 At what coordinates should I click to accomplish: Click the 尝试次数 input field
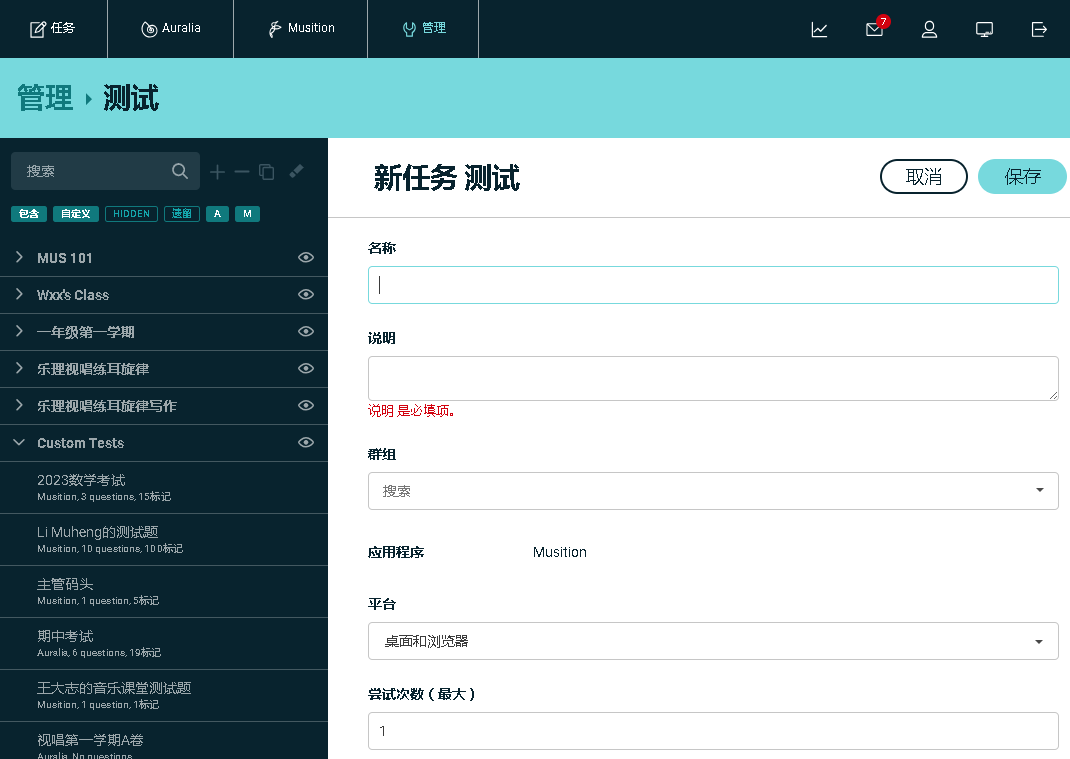pyautogui.click(x=713, y=731)
